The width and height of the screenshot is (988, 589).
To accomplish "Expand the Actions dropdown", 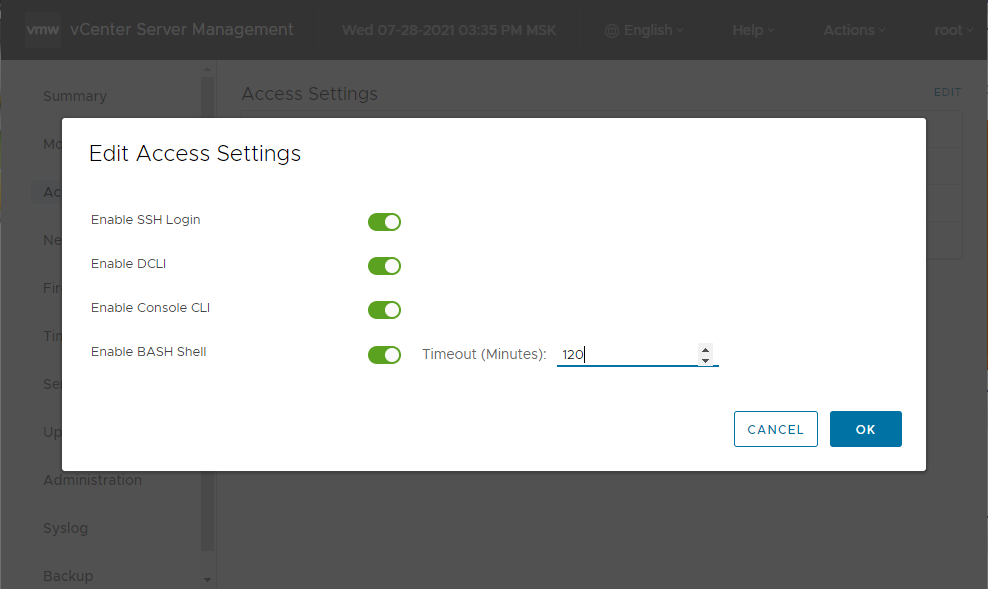I will 854,30.
